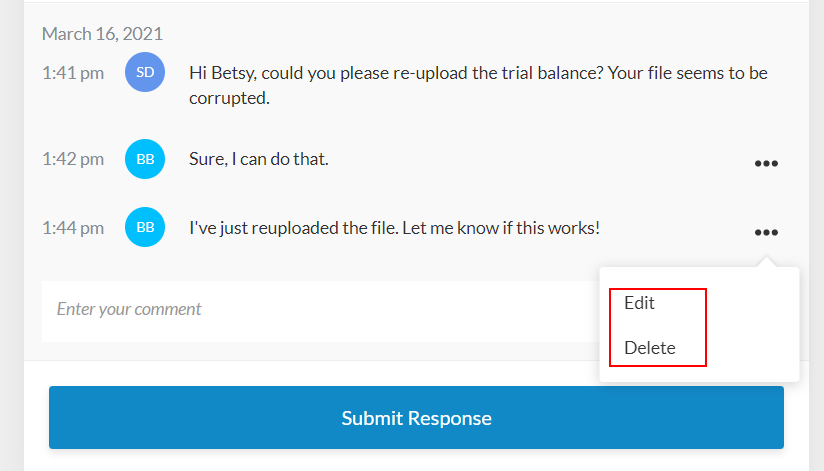Click BB avatar on the 1:44 pm comment
Screen dimensions: 824x471
point(145,227)
